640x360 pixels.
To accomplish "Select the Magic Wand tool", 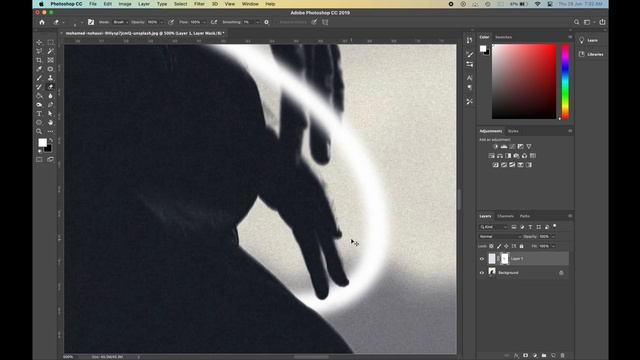I will (50, 51).
